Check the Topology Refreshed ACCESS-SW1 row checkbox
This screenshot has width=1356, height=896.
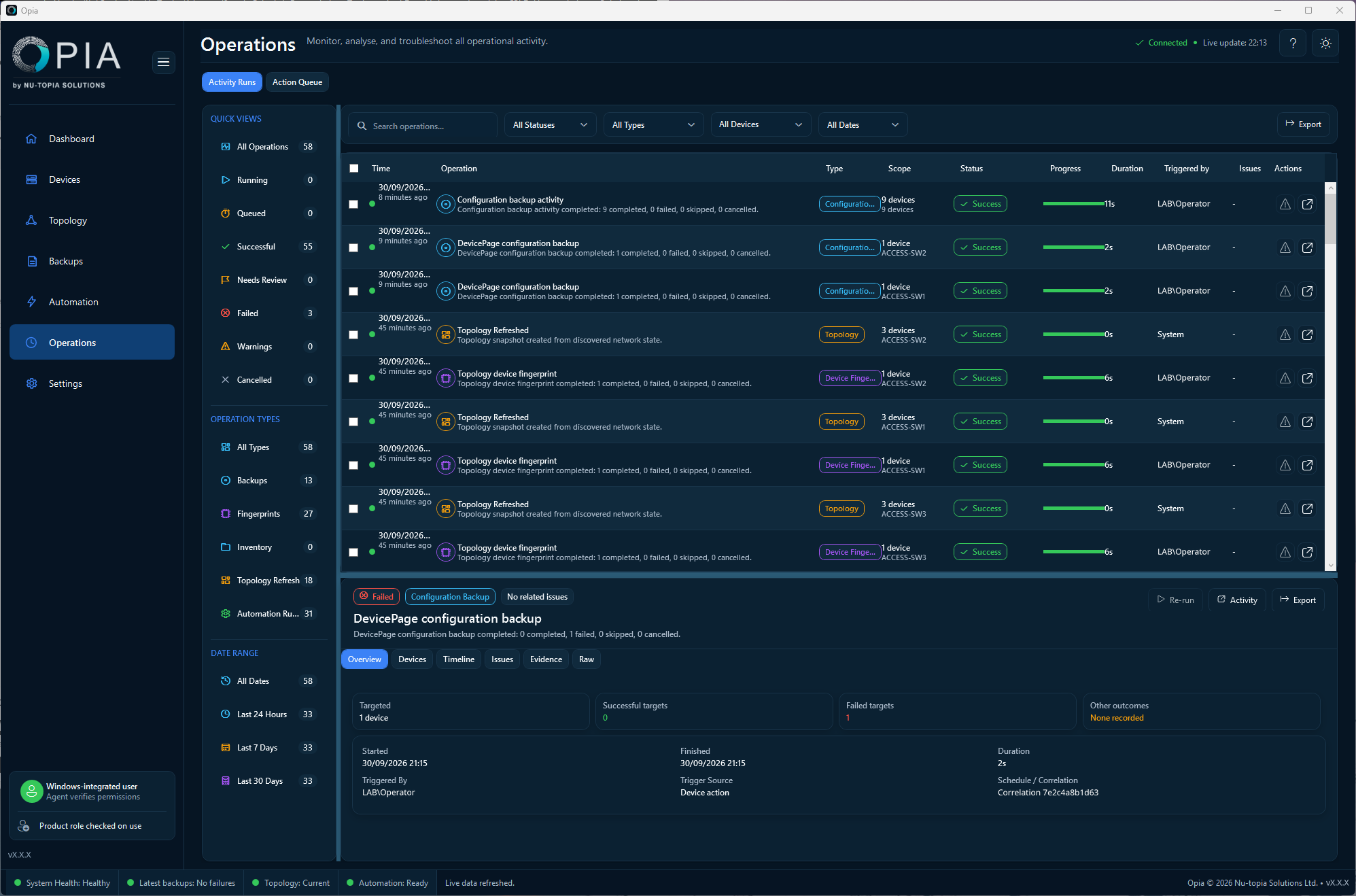(353, 421)
